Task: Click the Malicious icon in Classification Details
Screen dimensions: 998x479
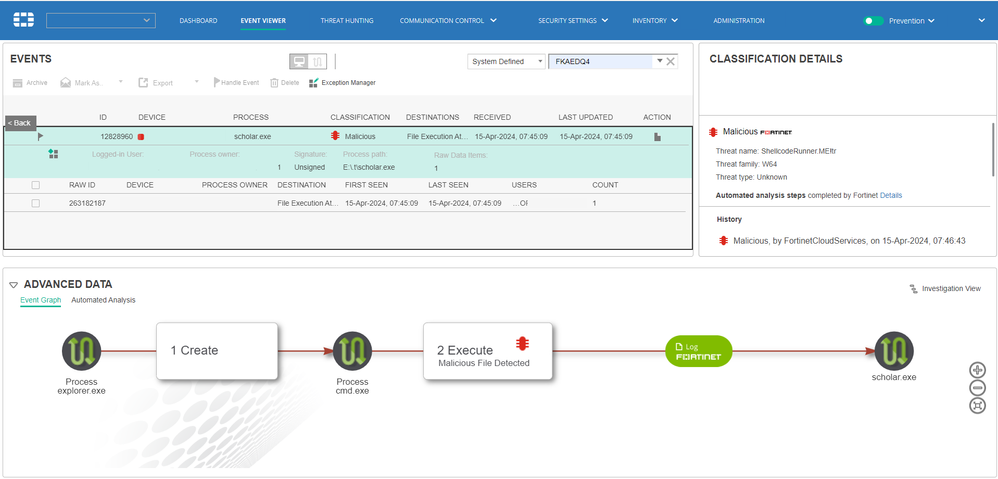Action: pos(713,132)
